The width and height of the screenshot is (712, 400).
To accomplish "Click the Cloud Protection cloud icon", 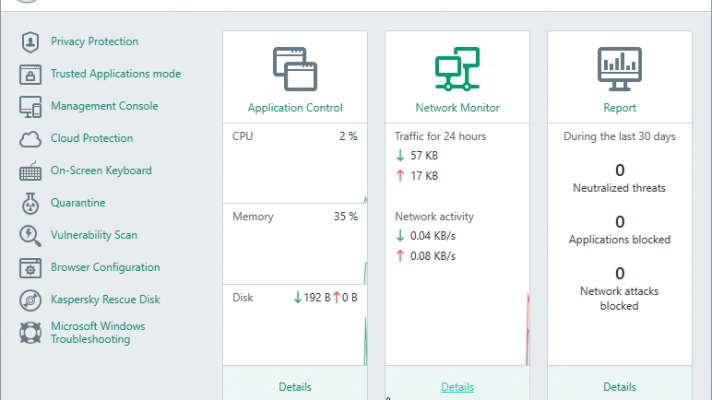I will coord(30,138).
